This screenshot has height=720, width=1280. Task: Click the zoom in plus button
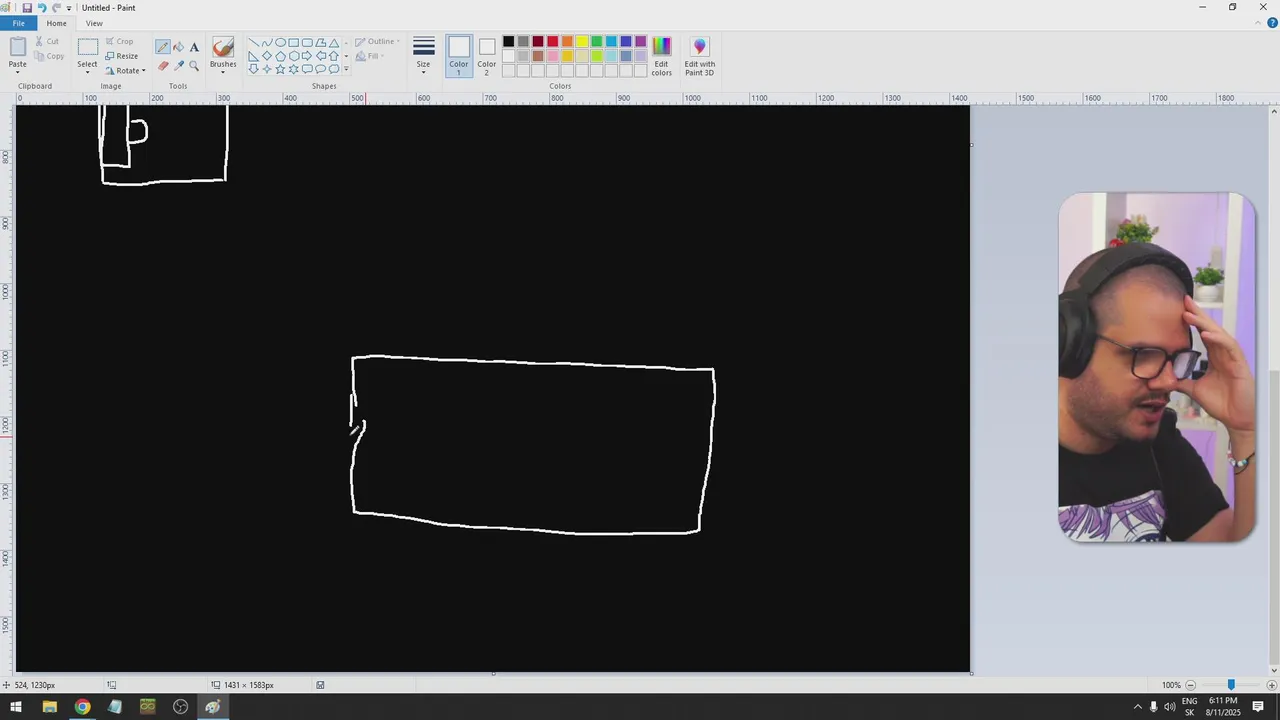pos(1271,685)
